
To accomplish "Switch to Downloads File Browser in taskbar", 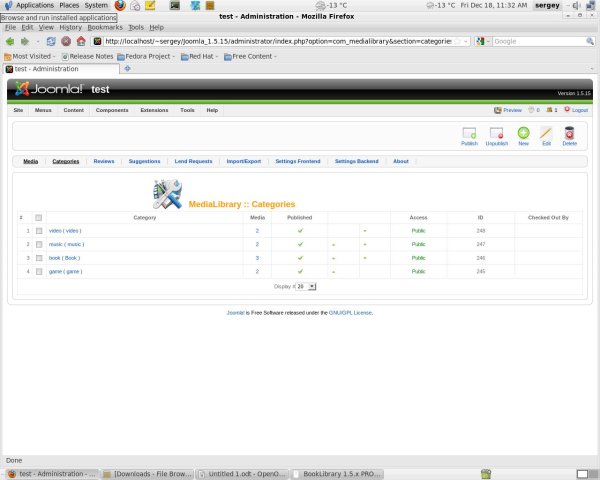I will (x=147, y=474).
